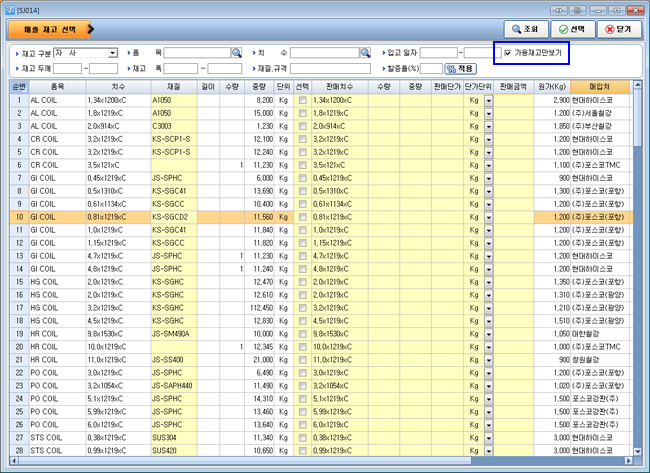
Task: Check 선택 box for row 28 STS COIL
Action: click(x=303, y=451)
